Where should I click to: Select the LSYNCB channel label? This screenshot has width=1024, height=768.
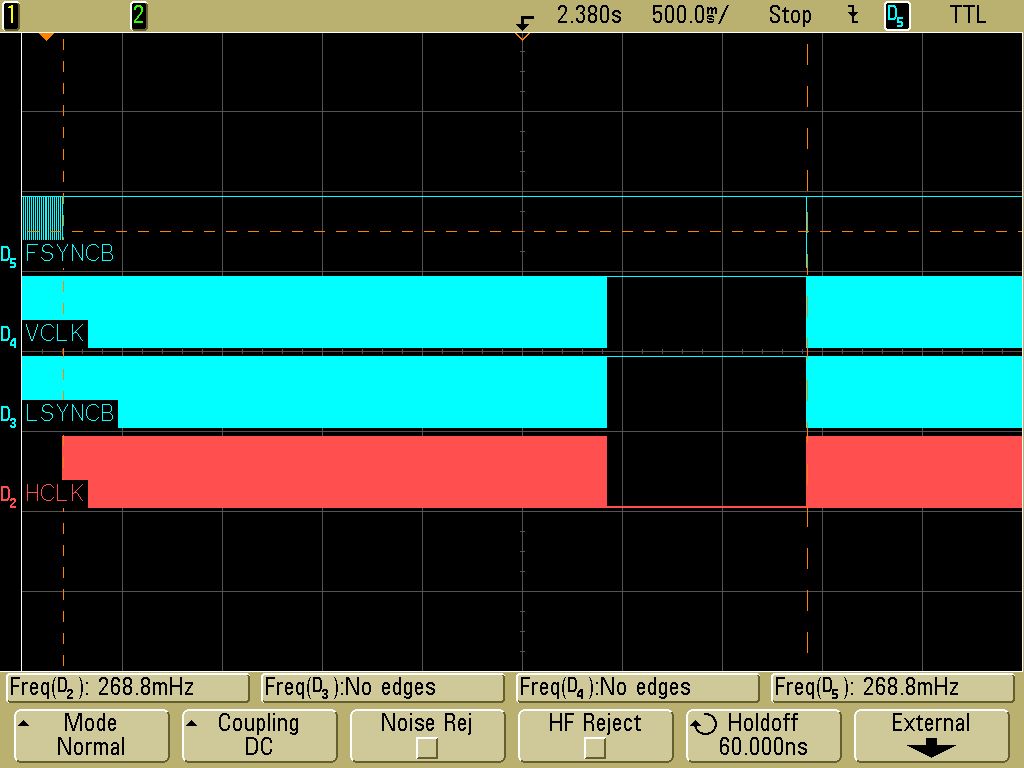(70, 413)
